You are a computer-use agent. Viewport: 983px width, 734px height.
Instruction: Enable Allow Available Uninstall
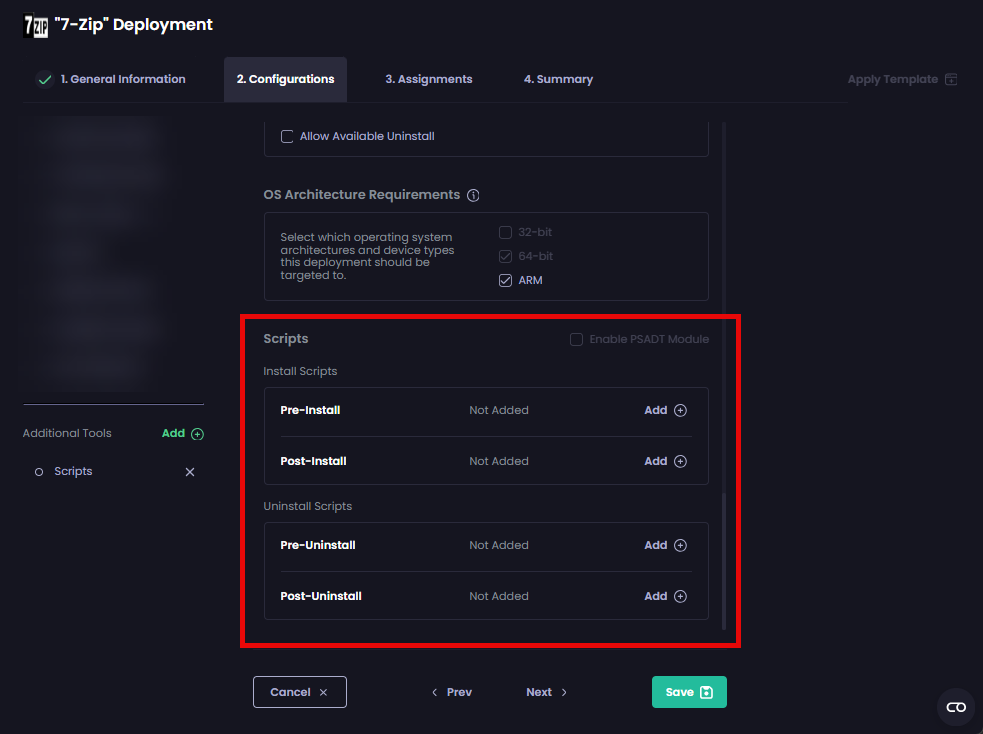[287, 137]
